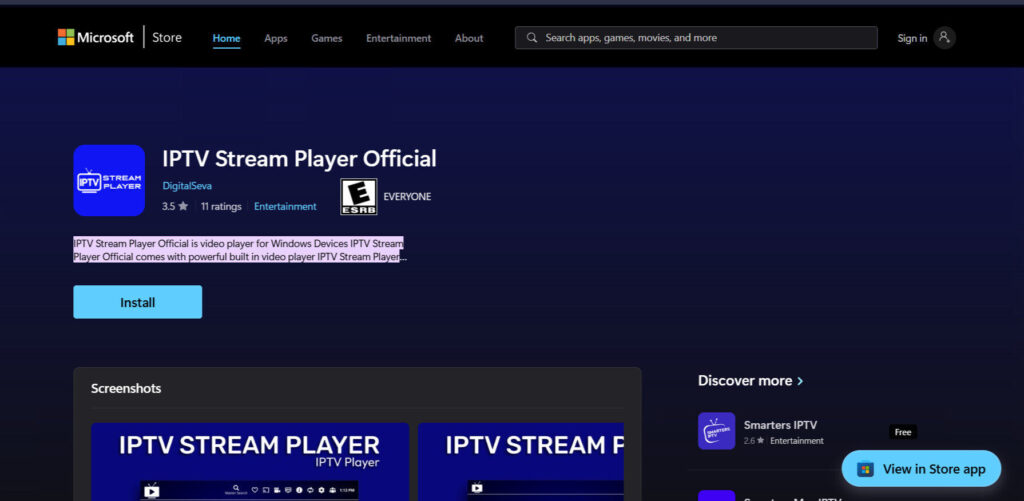
Task: Click the user account avatar icon
Action: click(x=944, y=38)
